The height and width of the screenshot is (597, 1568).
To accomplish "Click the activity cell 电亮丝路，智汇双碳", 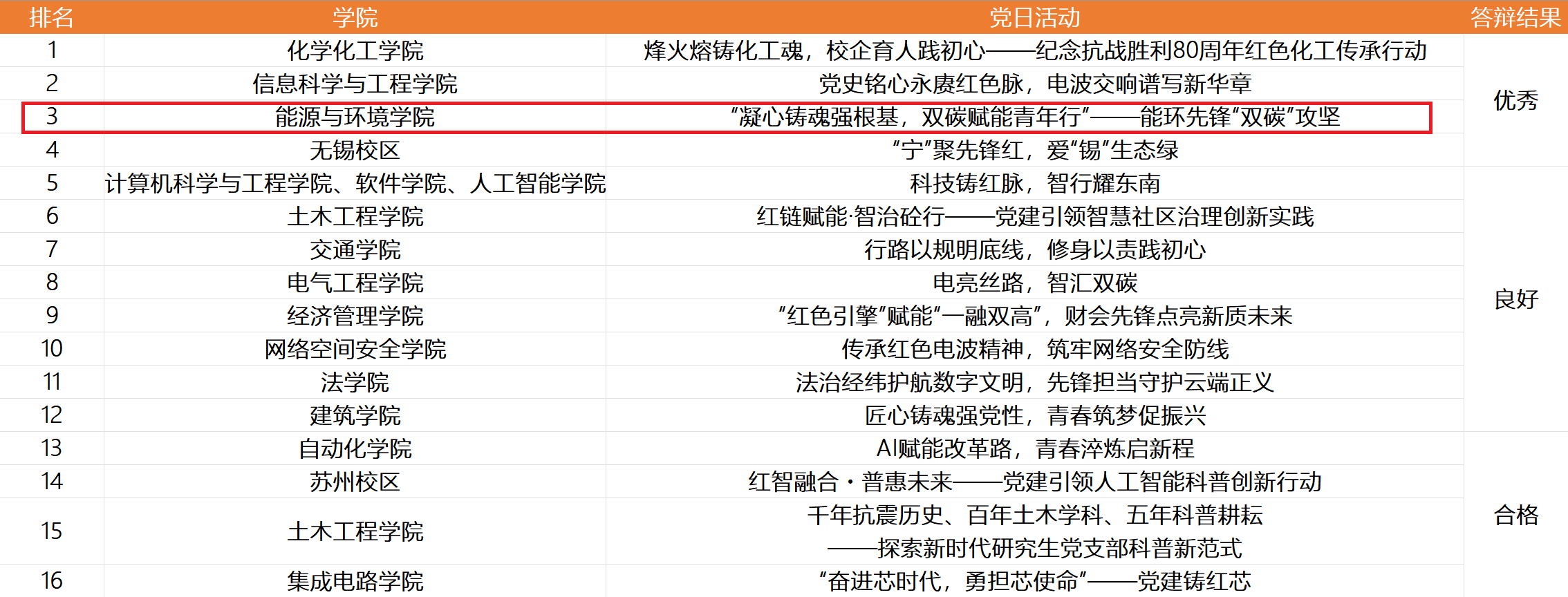I will click(x=1034, y=283).
